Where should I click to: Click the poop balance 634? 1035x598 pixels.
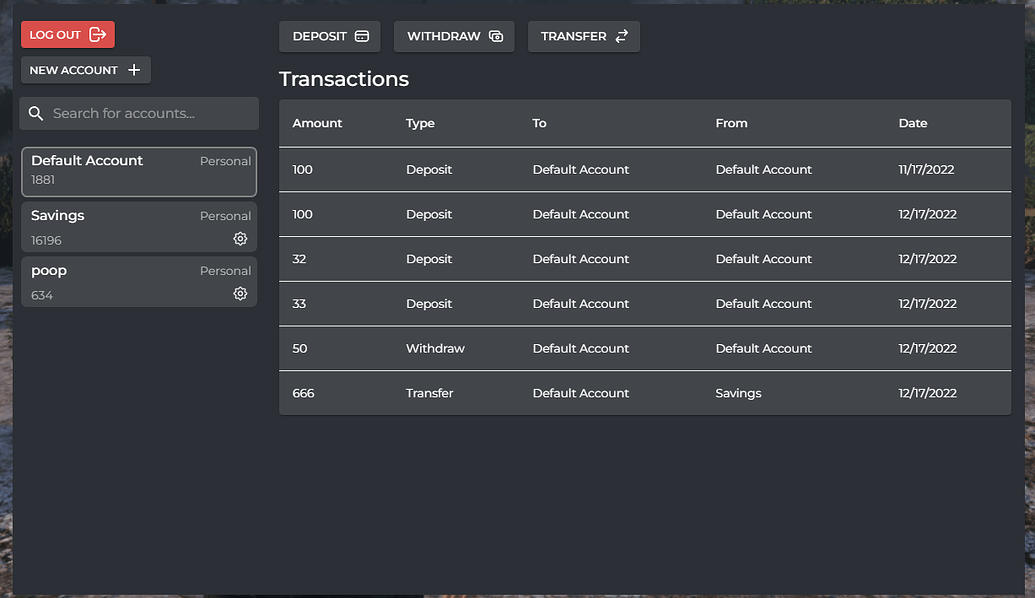point(42,296)
